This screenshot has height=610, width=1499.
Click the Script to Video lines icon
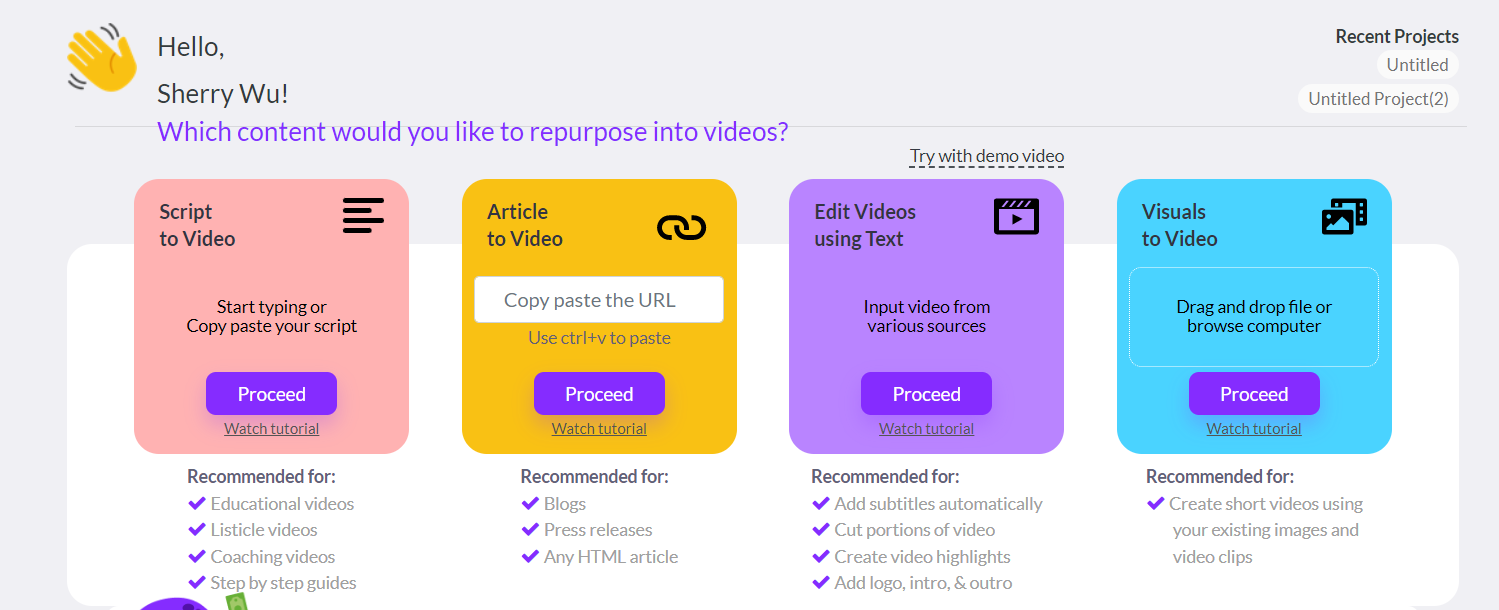363,216
